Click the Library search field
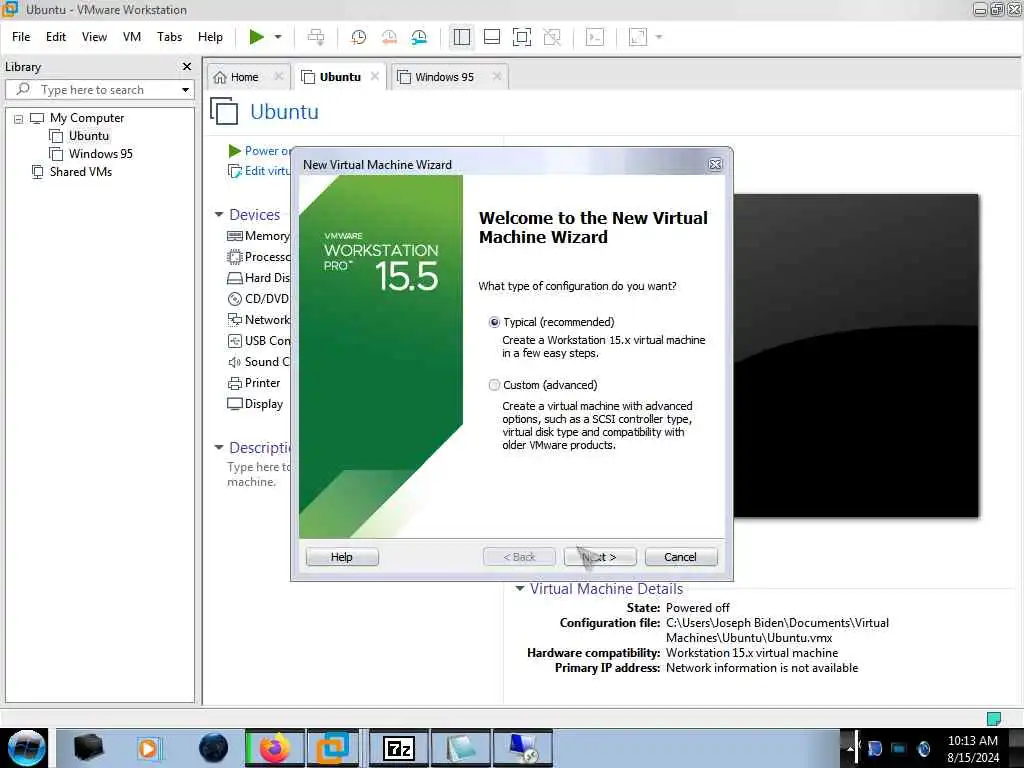 tap(98, 89)
